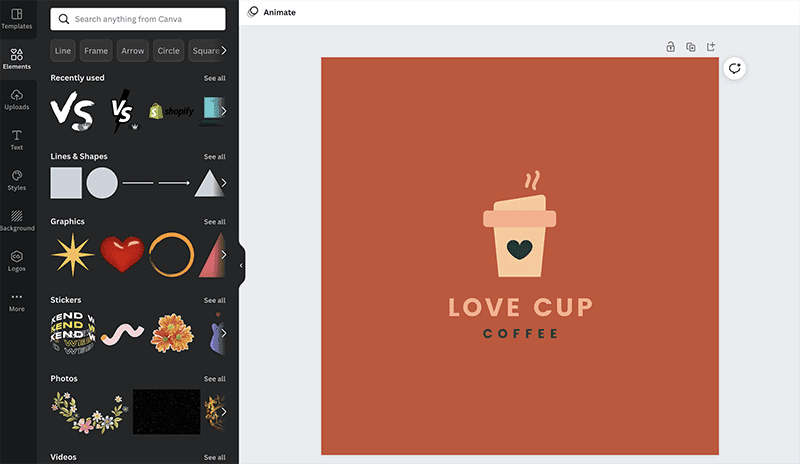
Task: Open the Templates sidebar tab
Action: (17, 19)
